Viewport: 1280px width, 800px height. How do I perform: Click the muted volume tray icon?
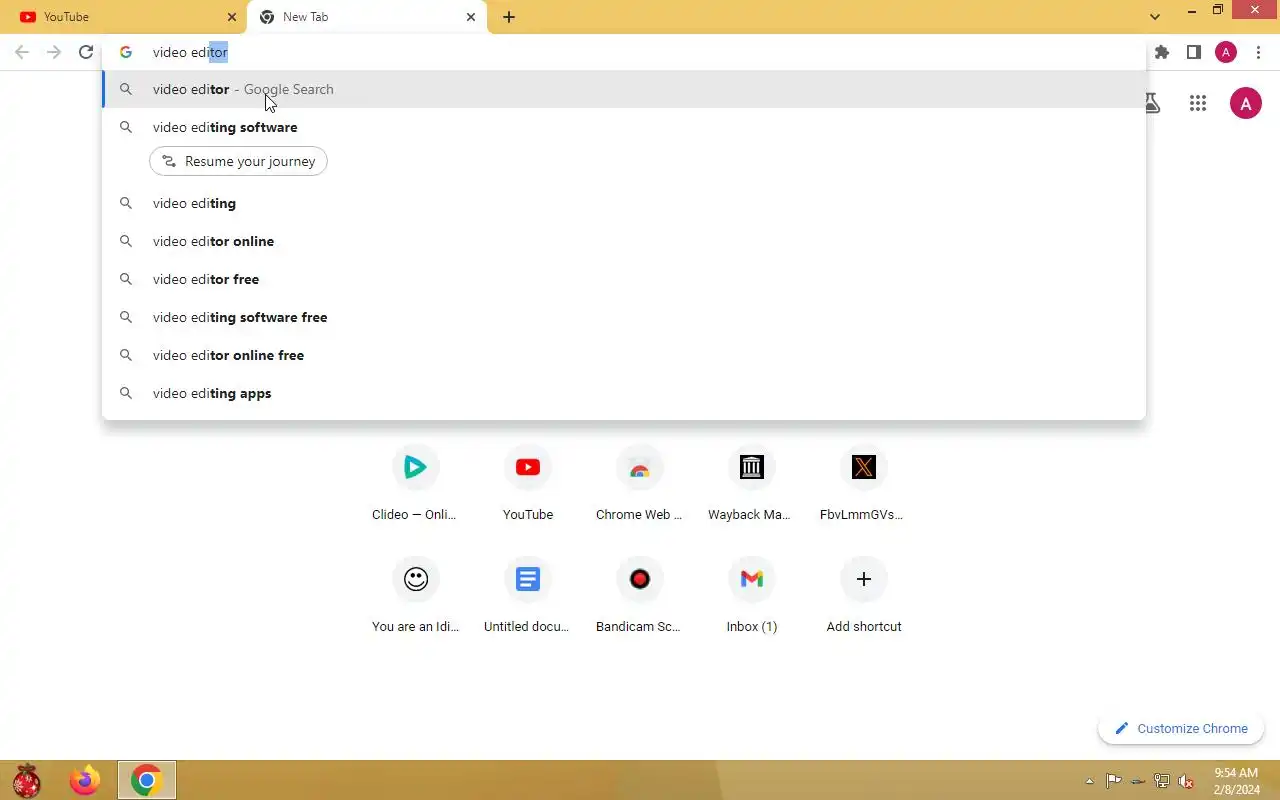coord(1186,781)
